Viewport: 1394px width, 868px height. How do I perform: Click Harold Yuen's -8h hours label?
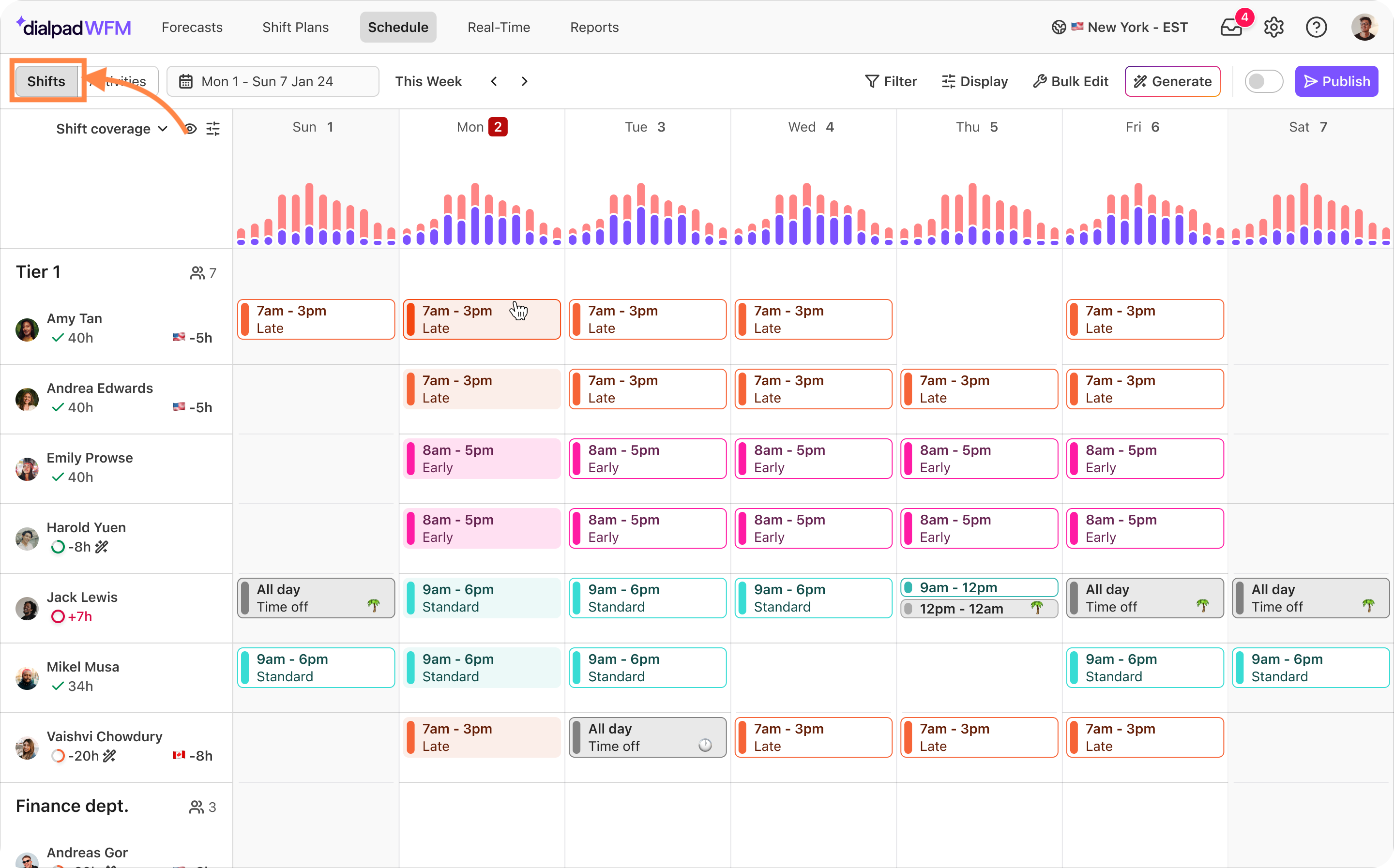79,547
